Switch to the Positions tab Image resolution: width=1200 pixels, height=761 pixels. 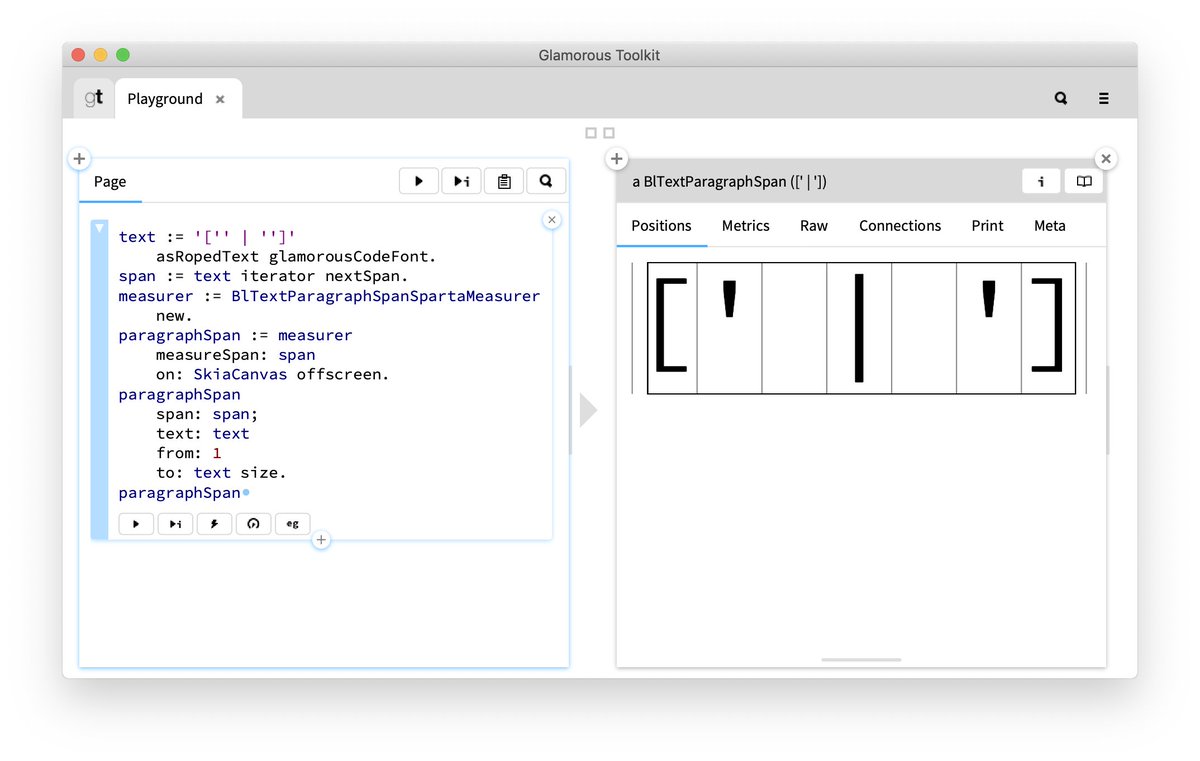661,226
